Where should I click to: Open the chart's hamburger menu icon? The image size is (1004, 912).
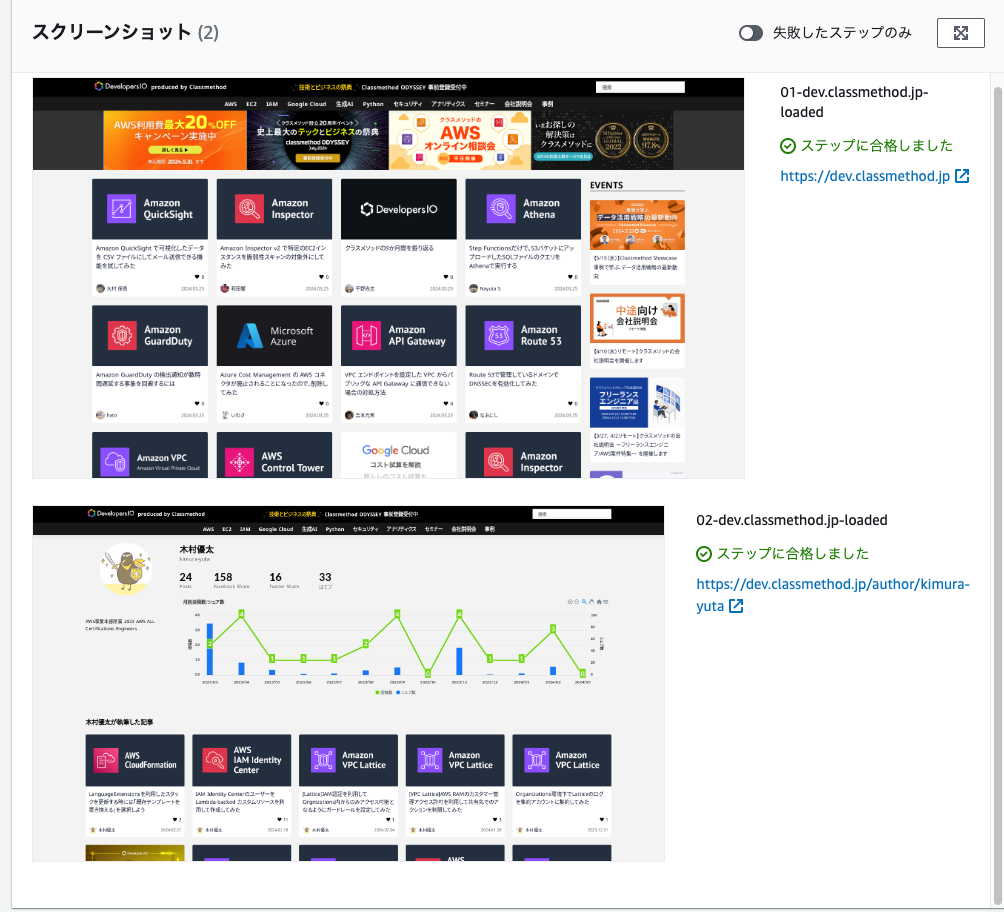(x=605, y=602)
